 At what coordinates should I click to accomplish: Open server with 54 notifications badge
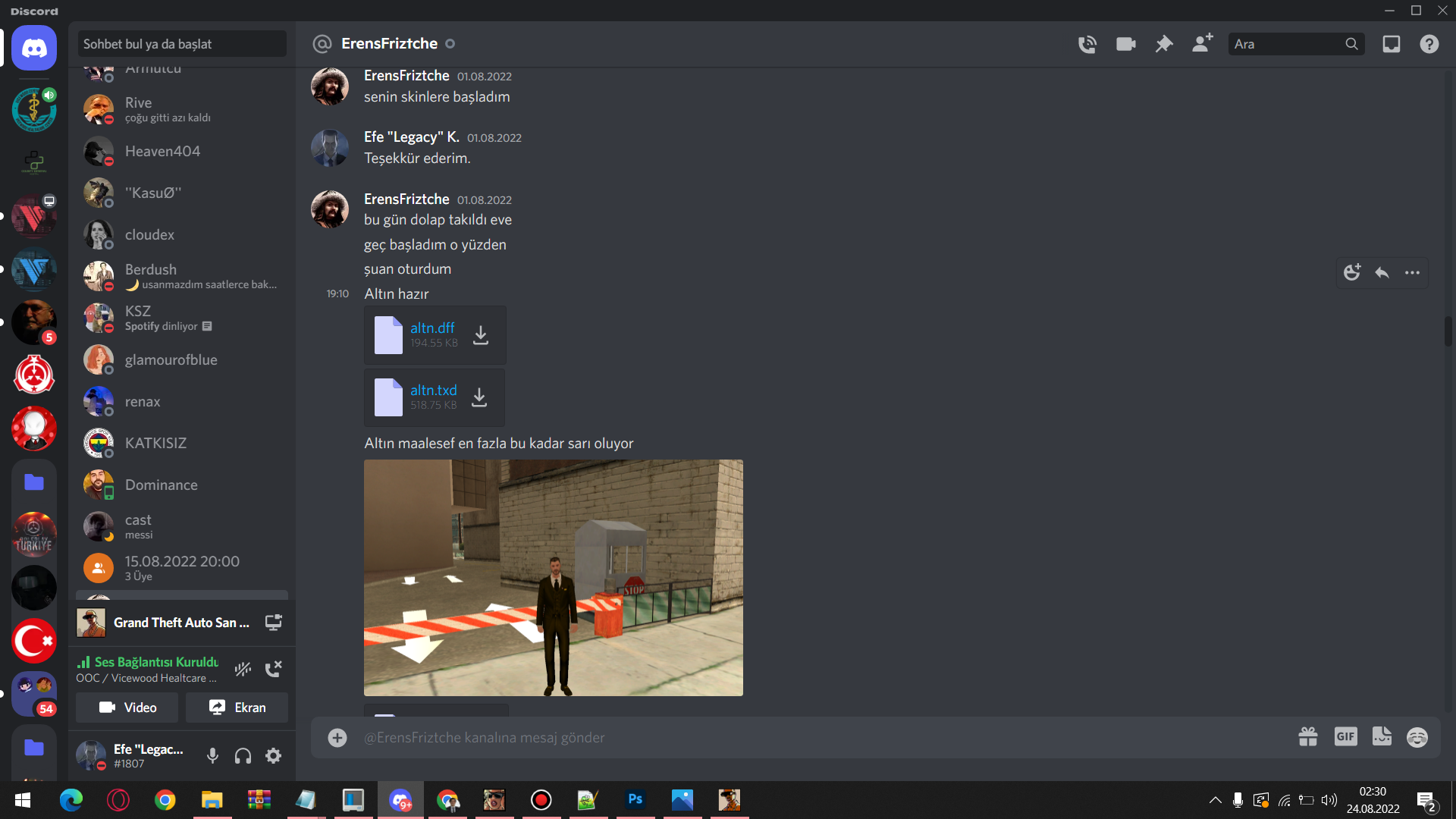[34, 694]
